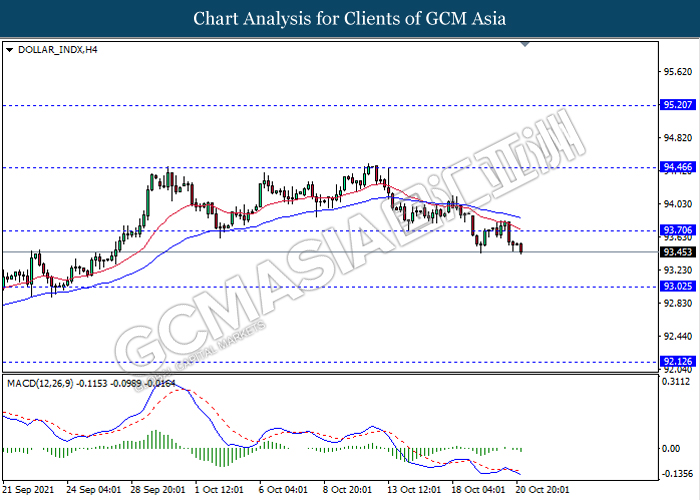The width and height of the screenshot is (700, 500).
Task: Click the 94.820 price axis value
Action: pyautogui.click(x=677, y=138)
